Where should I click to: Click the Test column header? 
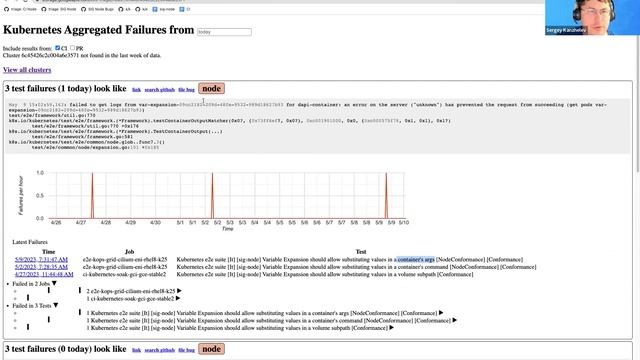361,252
